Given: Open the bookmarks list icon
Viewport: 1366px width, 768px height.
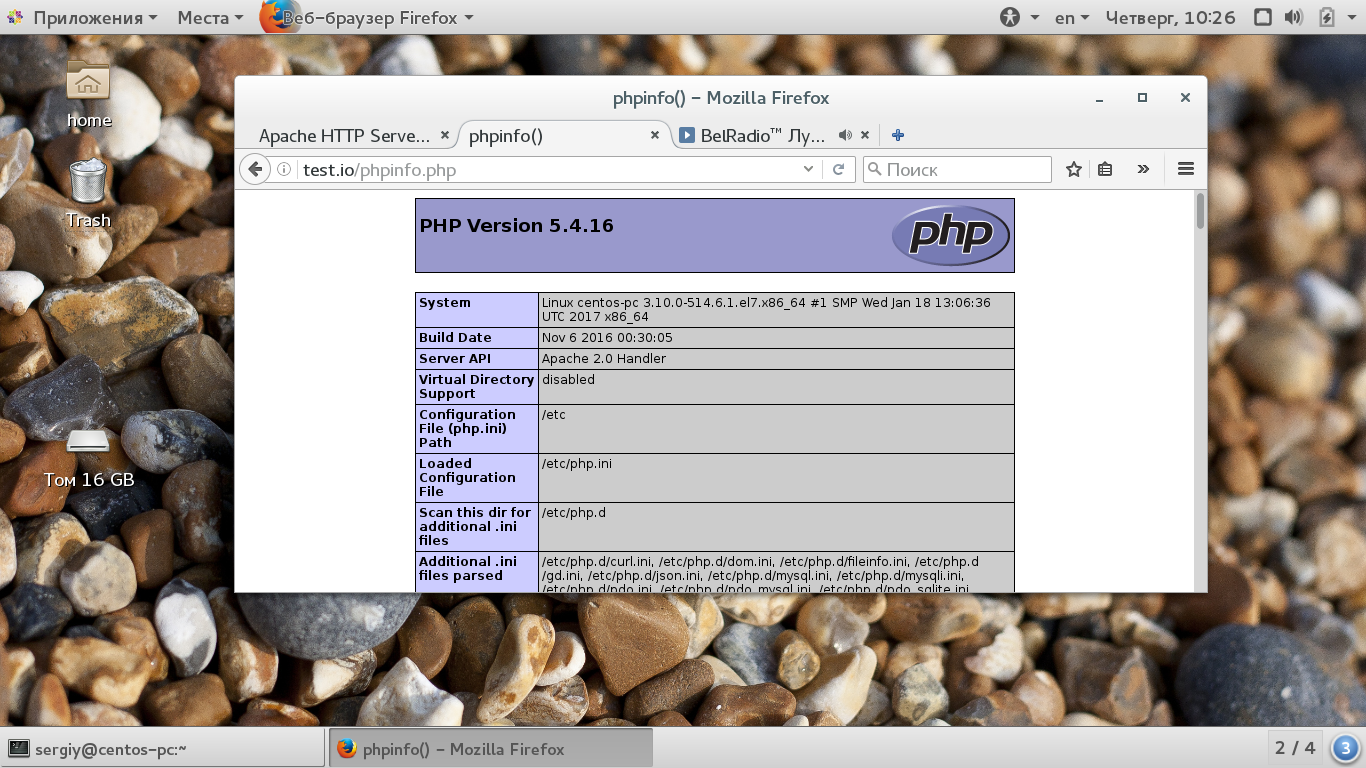Looking at the screenshot, I should click(1105, 170).
